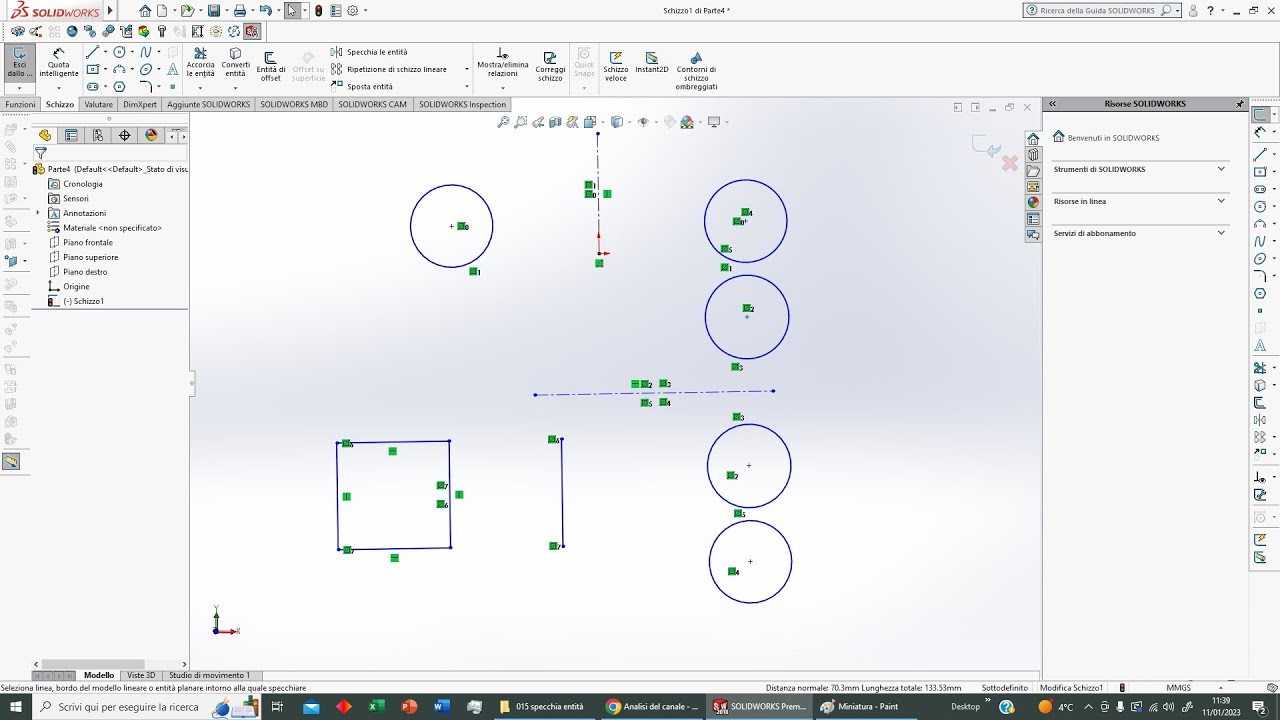Select the Quota intelligente tool
1280x720 pixels.
[59, 62]
